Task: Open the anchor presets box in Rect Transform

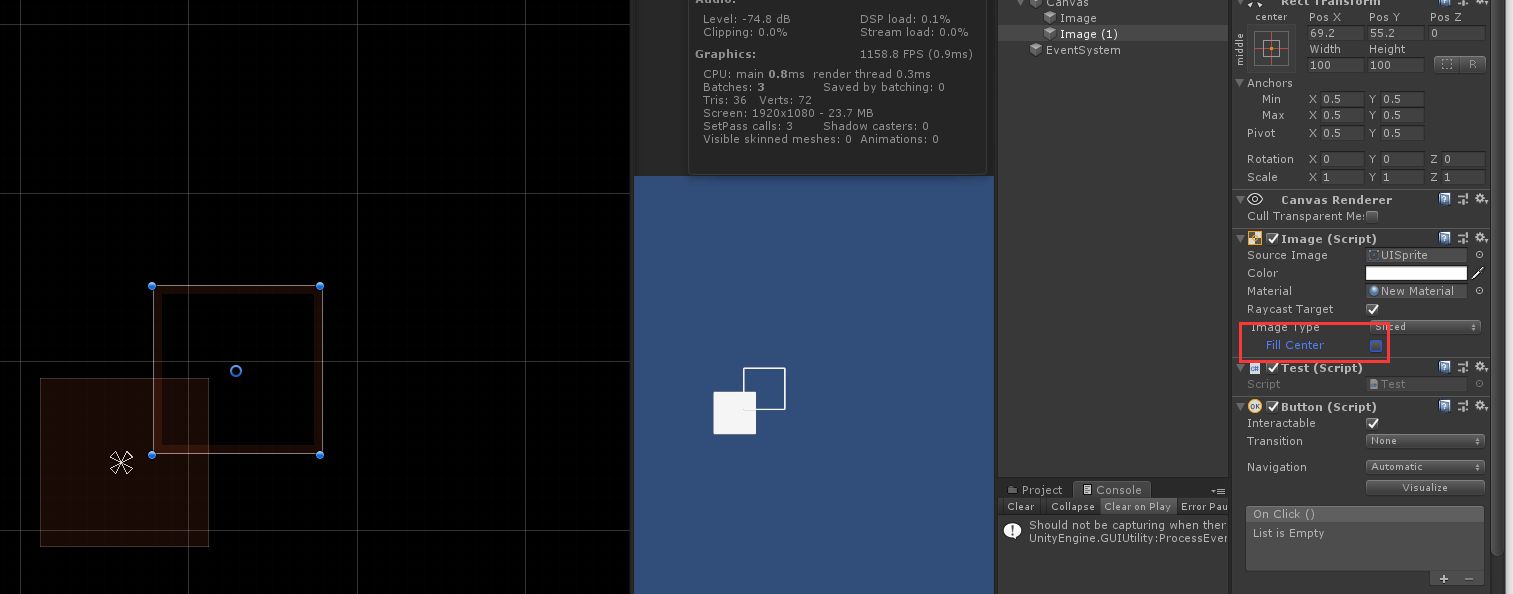Action: (1271, 48)
